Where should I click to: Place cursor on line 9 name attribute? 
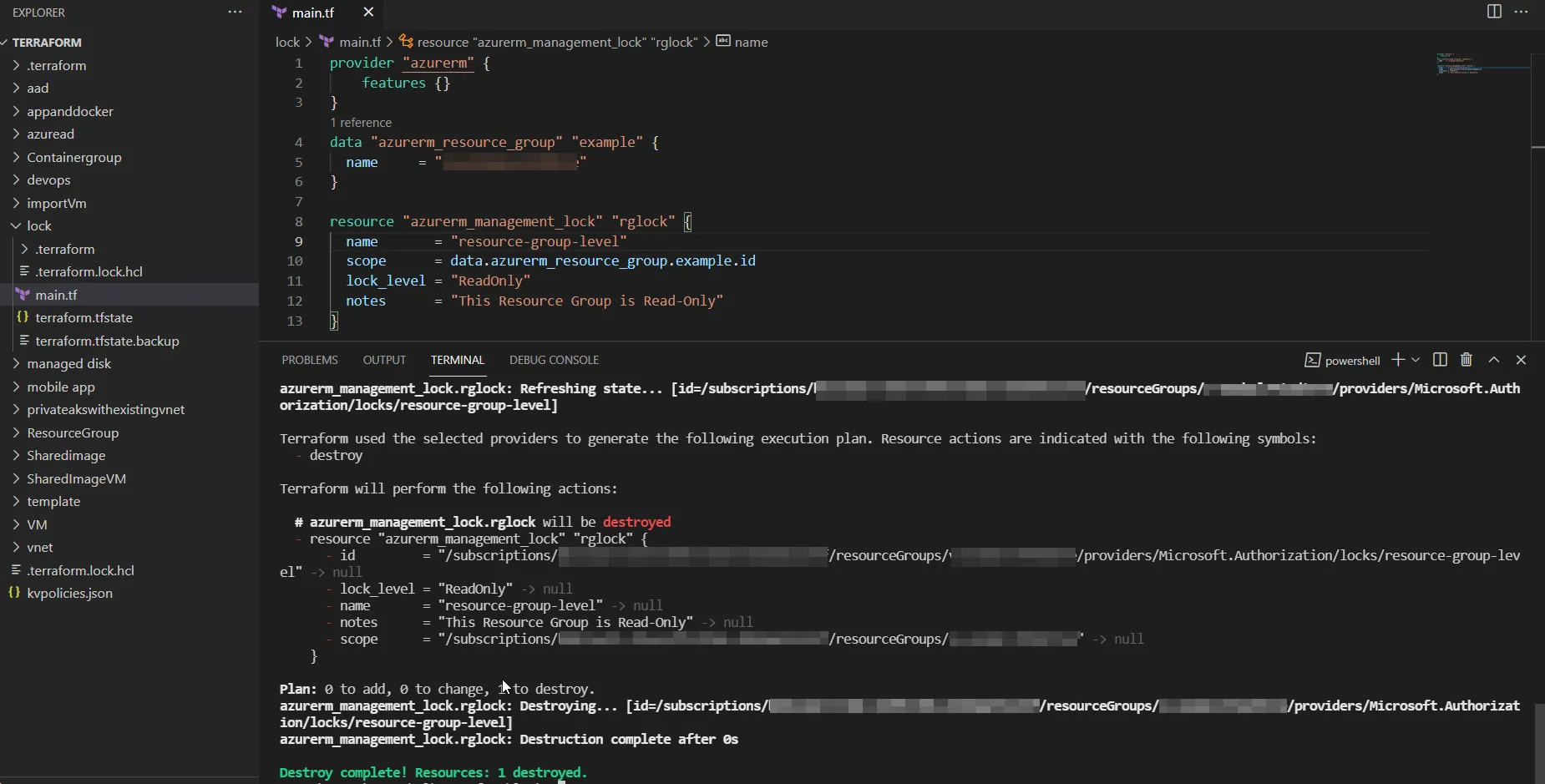362,241
